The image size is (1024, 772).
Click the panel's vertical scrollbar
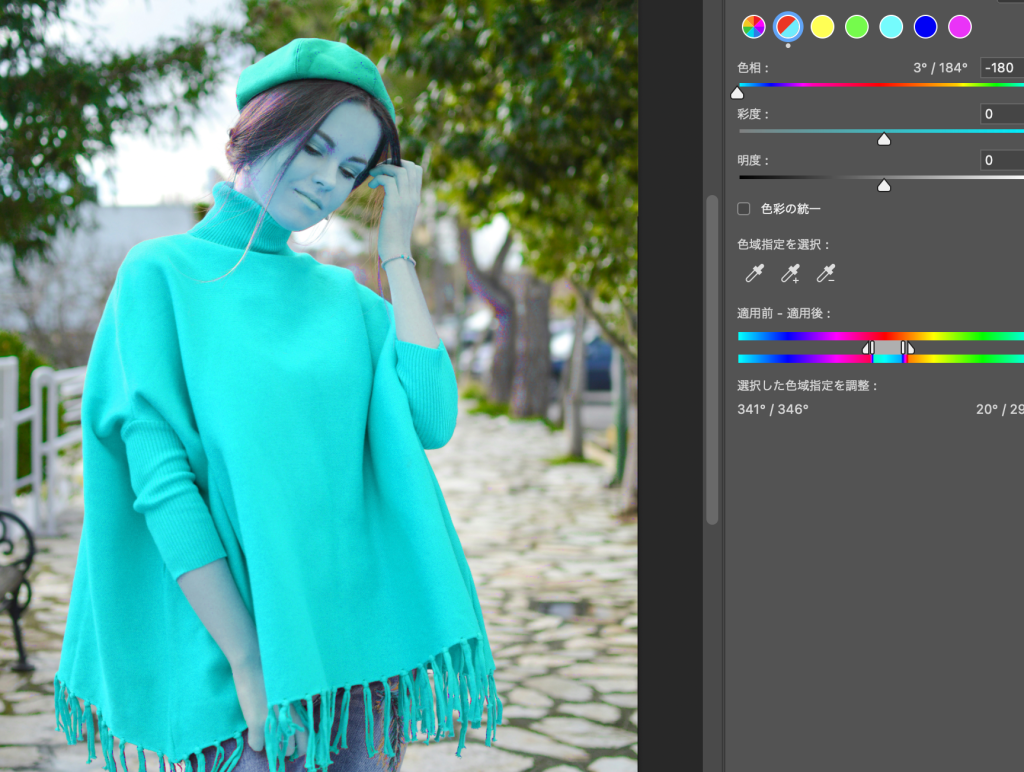click(712, 360)
